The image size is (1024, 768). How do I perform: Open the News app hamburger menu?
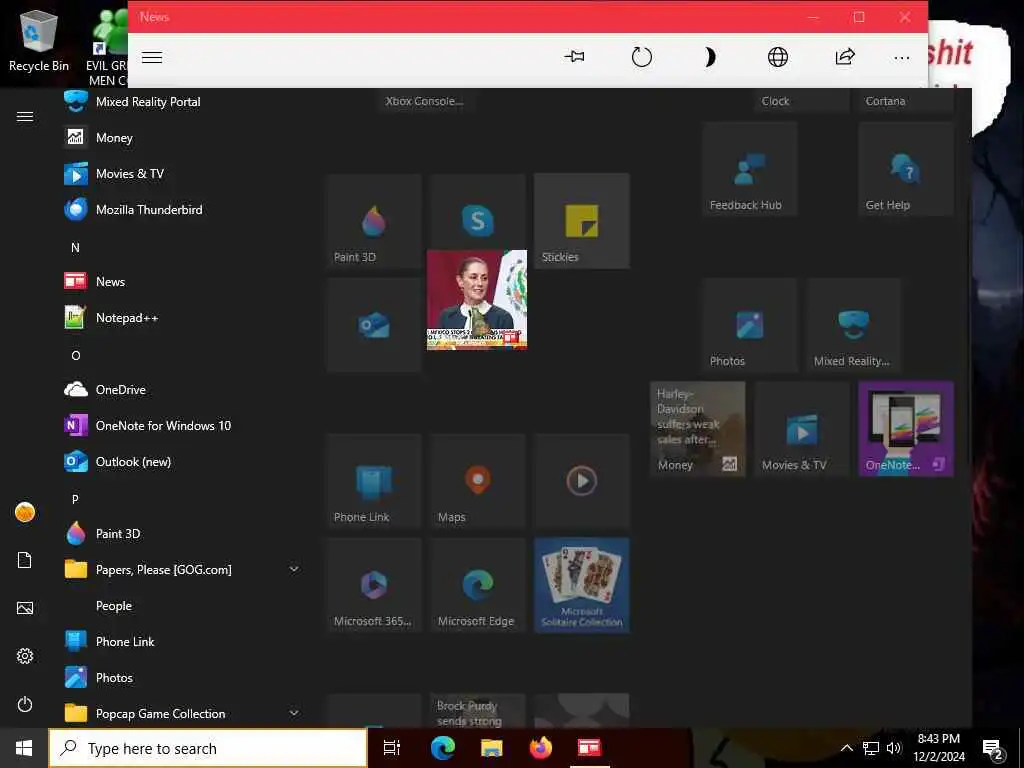pos(152,57)
